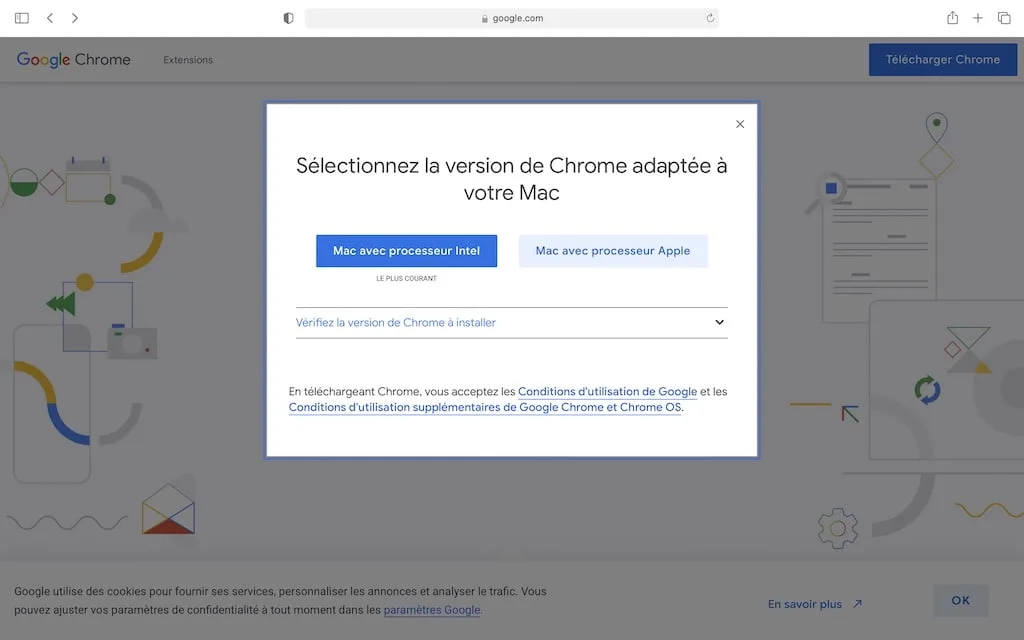Click the Google Chrome logo
This screenshot has width=1024, height=640.
(x=72, y=59)
